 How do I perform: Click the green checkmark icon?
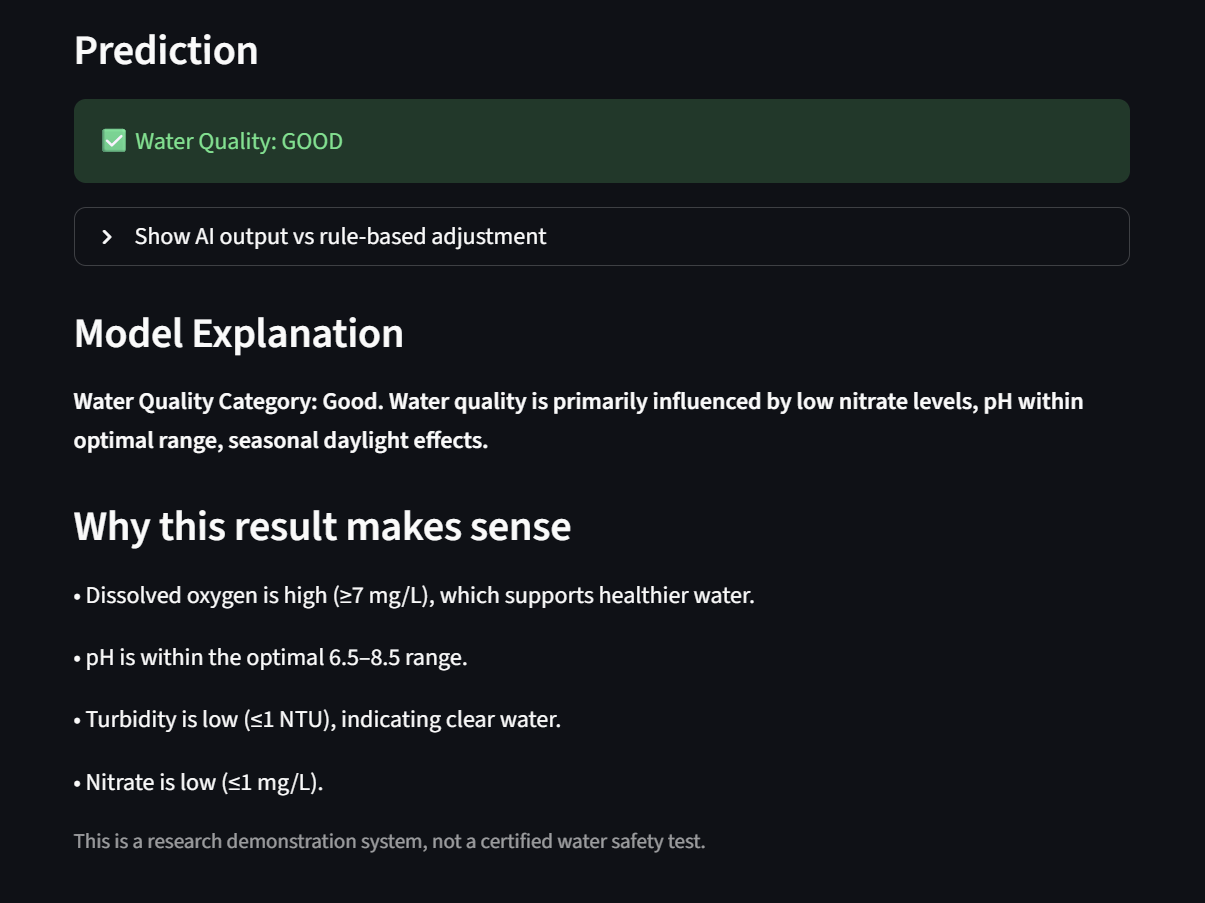click(114, 141)
